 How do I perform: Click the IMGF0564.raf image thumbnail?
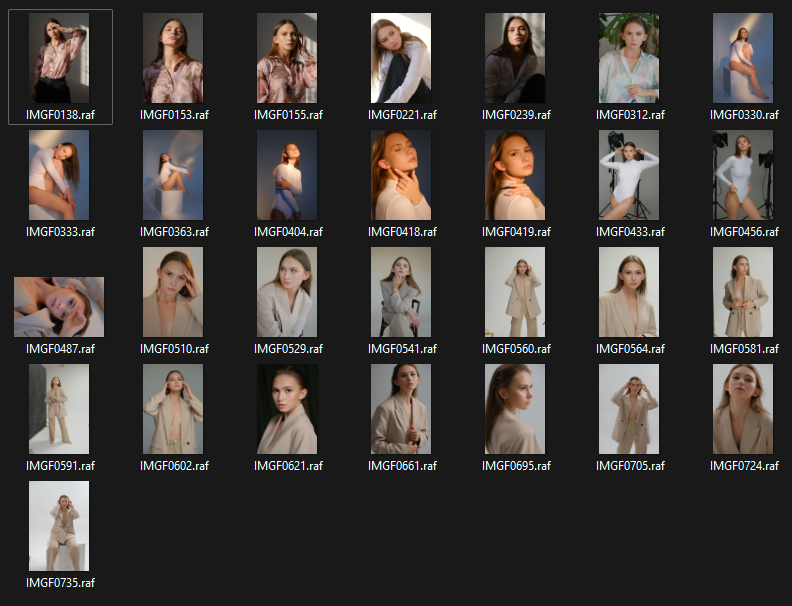(629, 292)
